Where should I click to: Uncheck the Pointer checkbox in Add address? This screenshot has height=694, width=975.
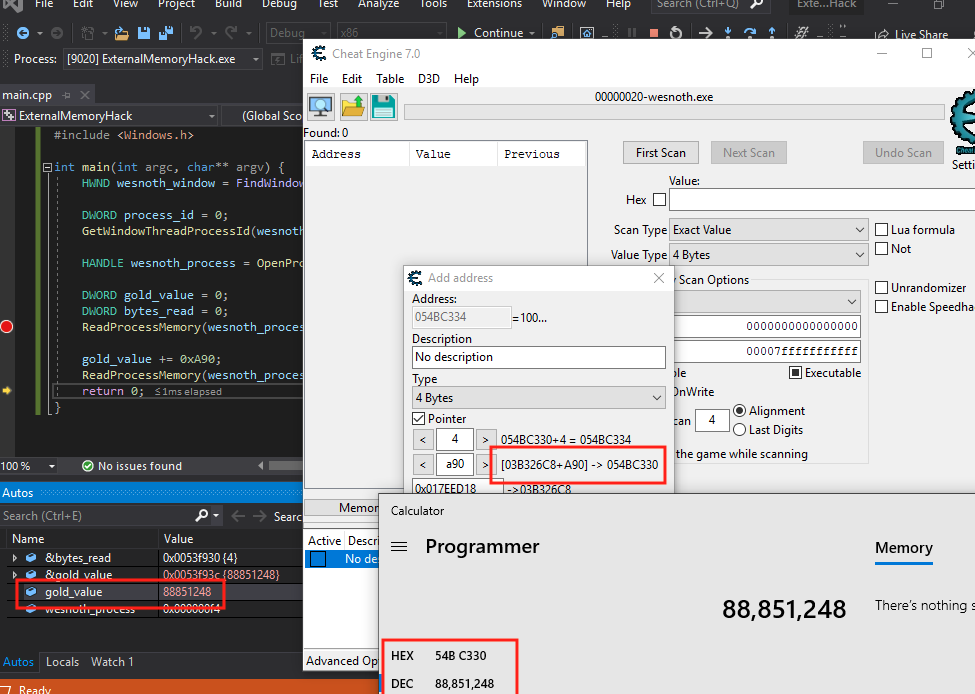[x=418, y=419]
